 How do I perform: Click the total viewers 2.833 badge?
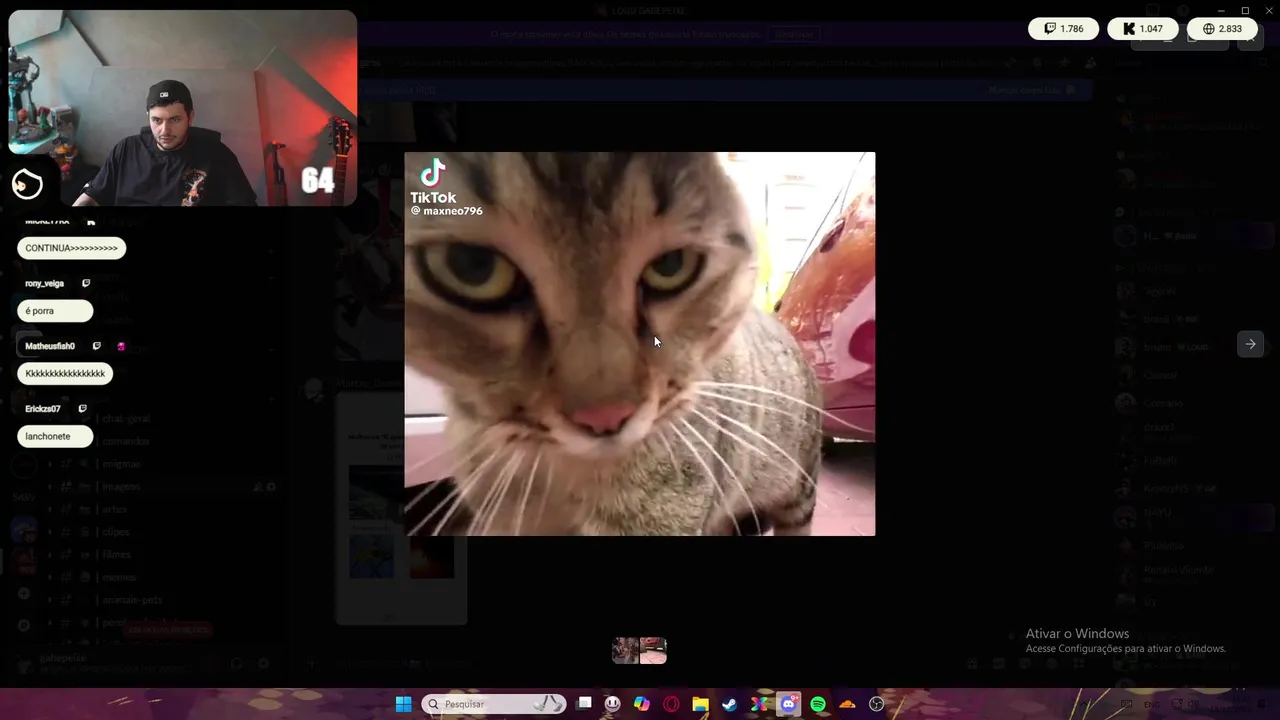point(1222,29)
